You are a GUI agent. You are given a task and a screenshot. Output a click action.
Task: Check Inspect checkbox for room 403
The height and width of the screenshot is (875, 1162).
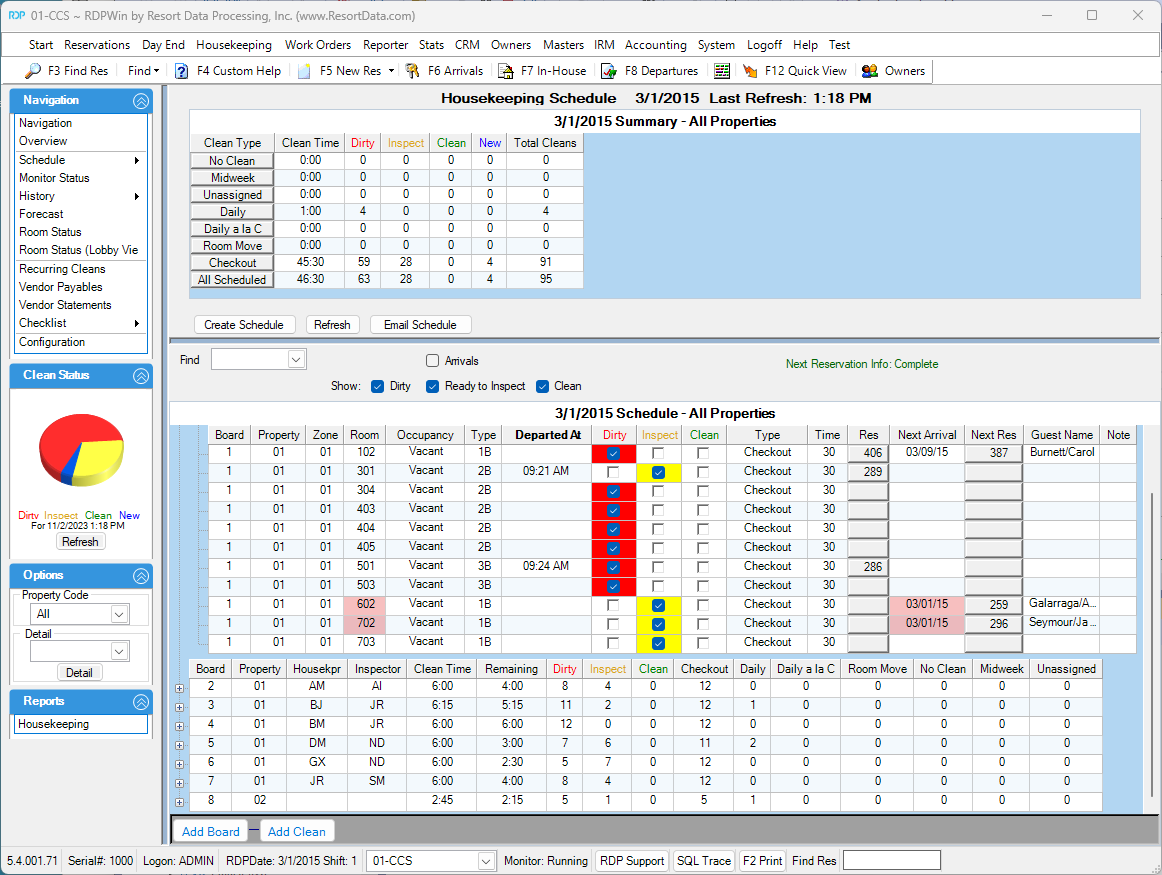coord(658,510)
